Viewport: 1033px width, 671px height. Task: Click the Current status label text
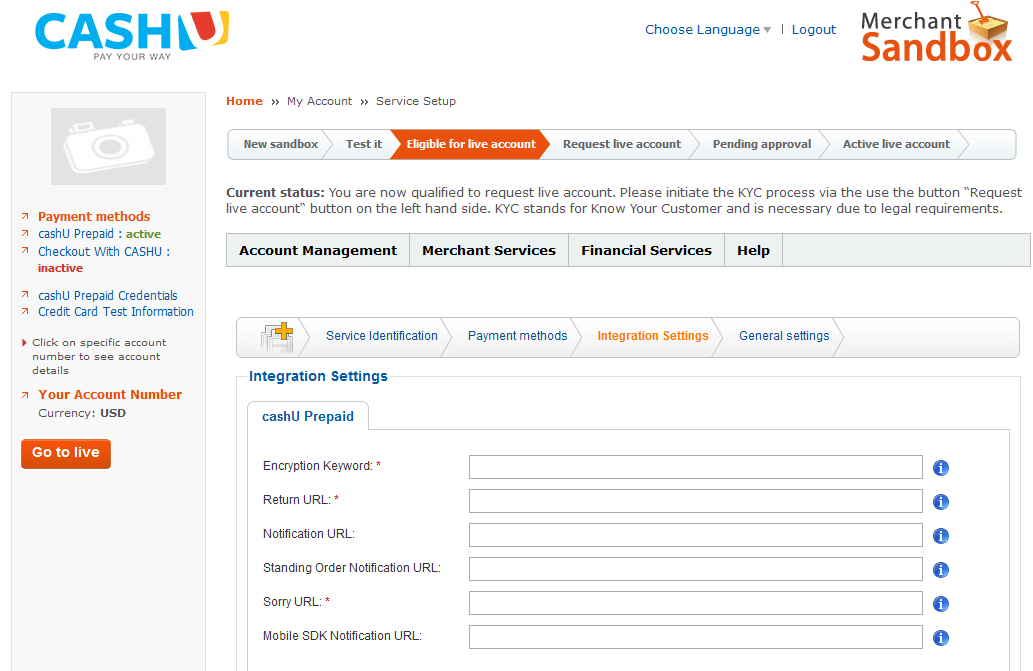(275, 192)
